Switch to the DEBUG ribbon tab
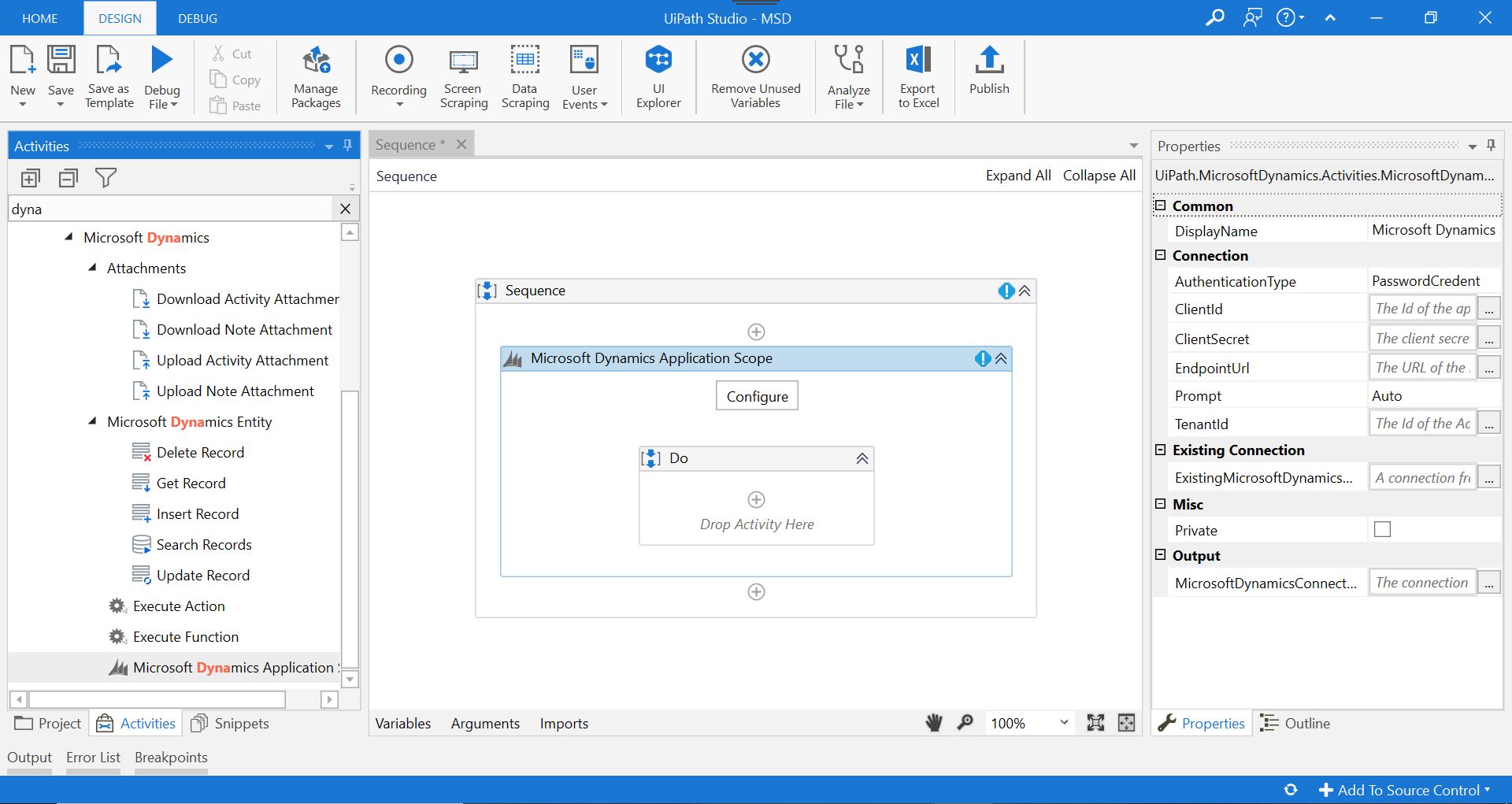This screenshot has height=804, width=1512. (x=198, y=18)
